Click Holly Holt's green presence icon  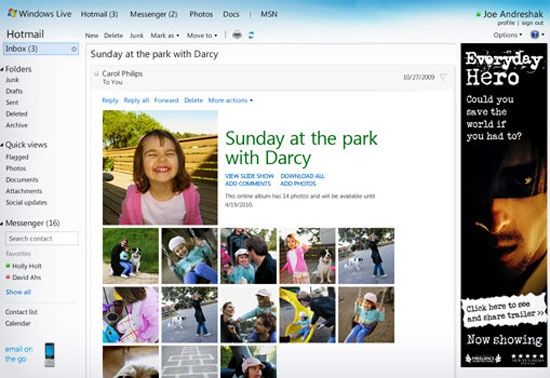(x=8, y=266)
